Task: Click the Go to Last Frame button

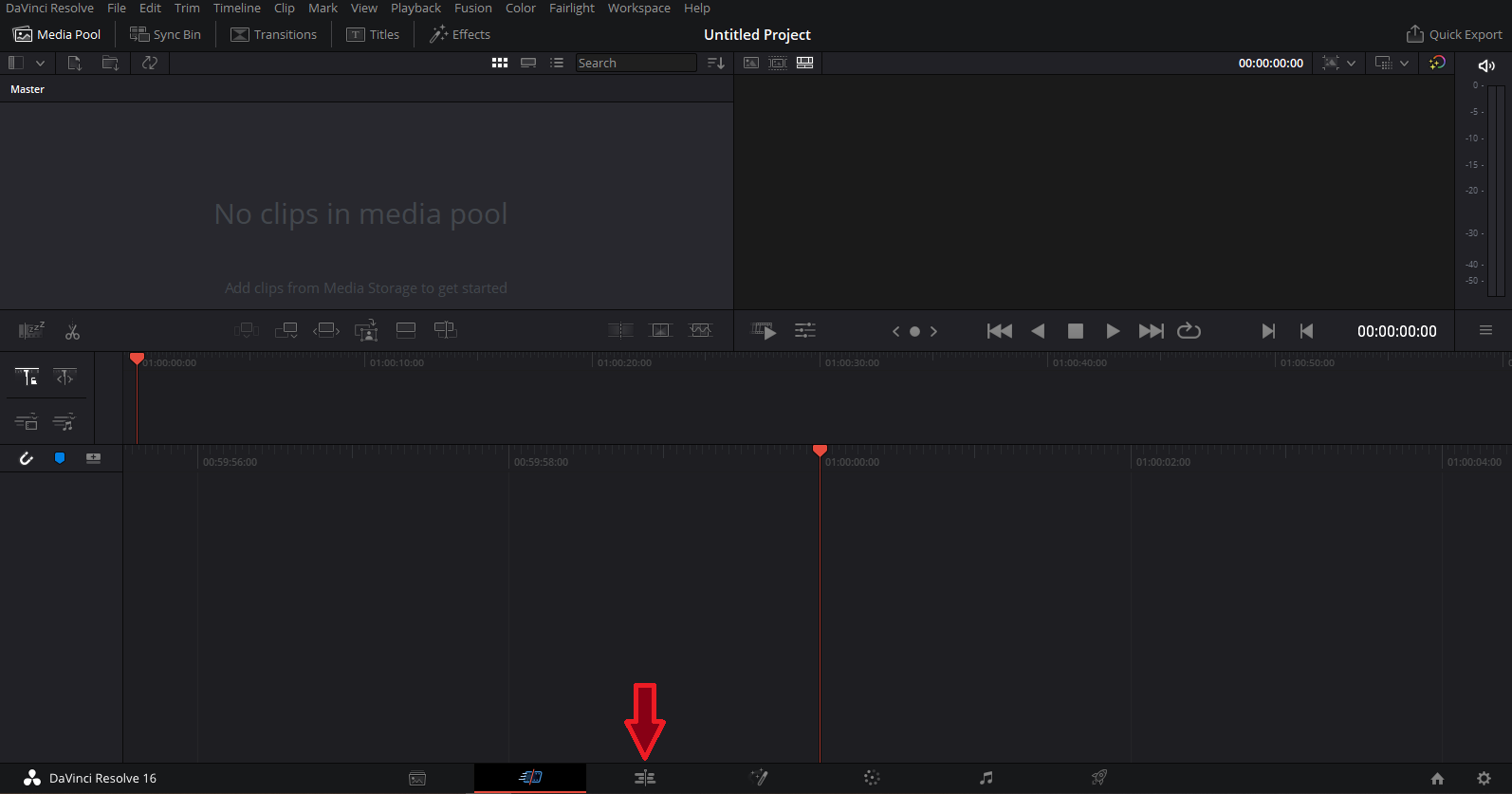Action: (1151, 331)
